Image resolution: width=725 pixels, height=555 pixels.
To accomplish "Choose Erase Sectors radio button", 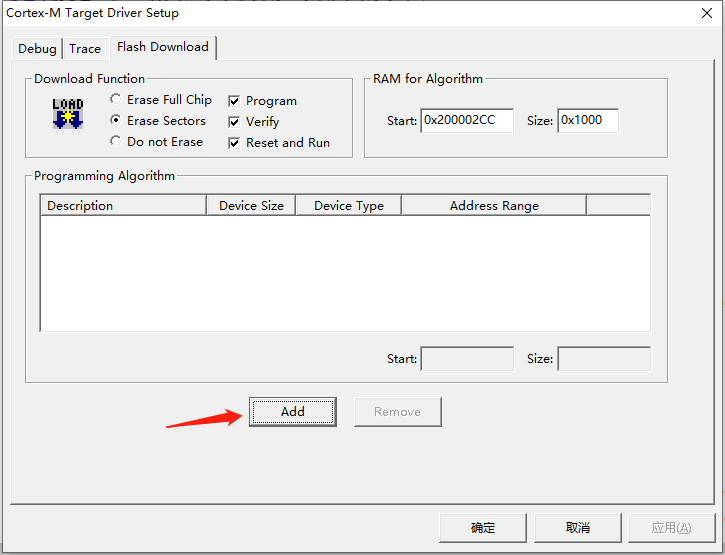I will [x=158, y=121].
